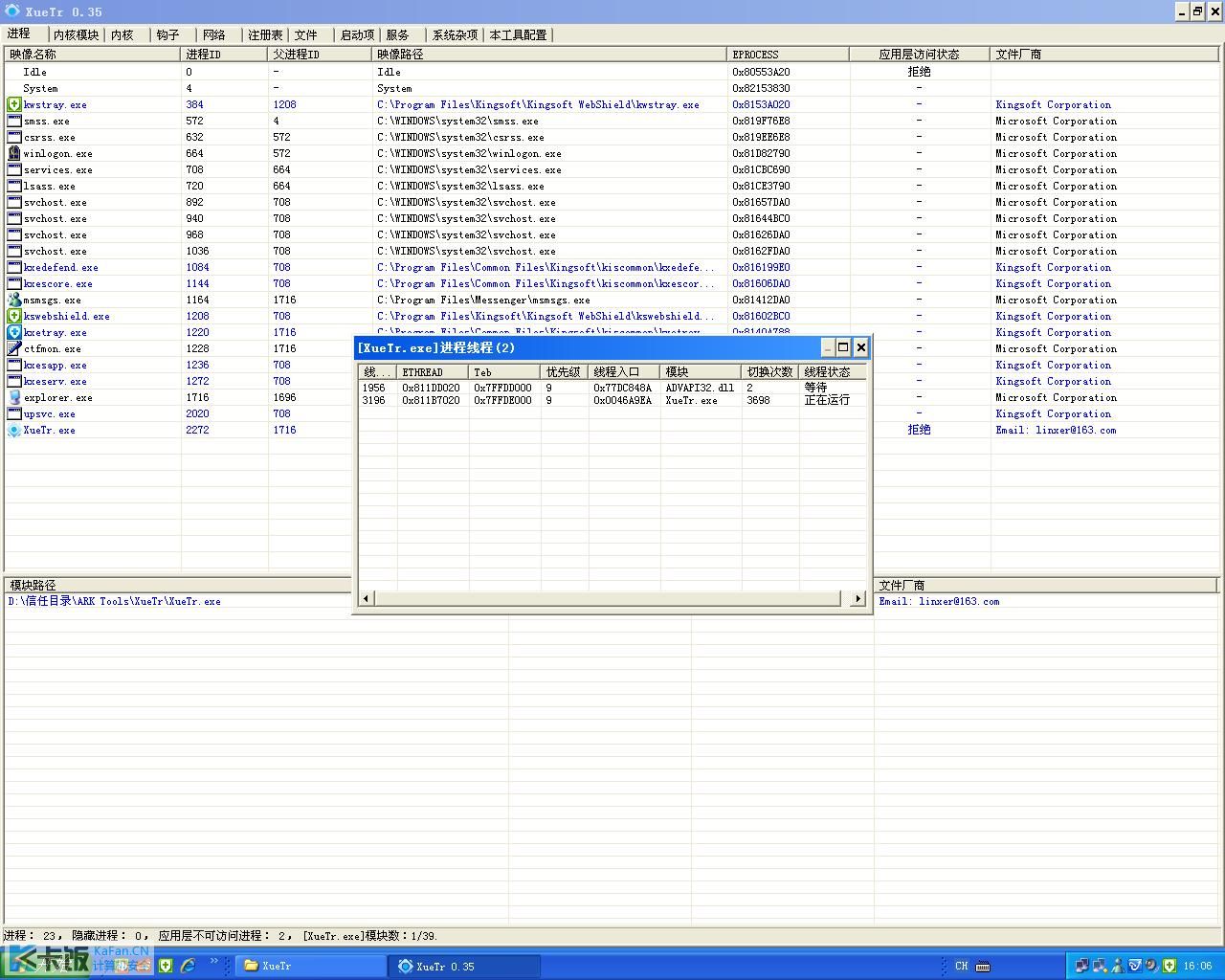
Task: Open the 本工具配置 tab
Action: (518, 34)
